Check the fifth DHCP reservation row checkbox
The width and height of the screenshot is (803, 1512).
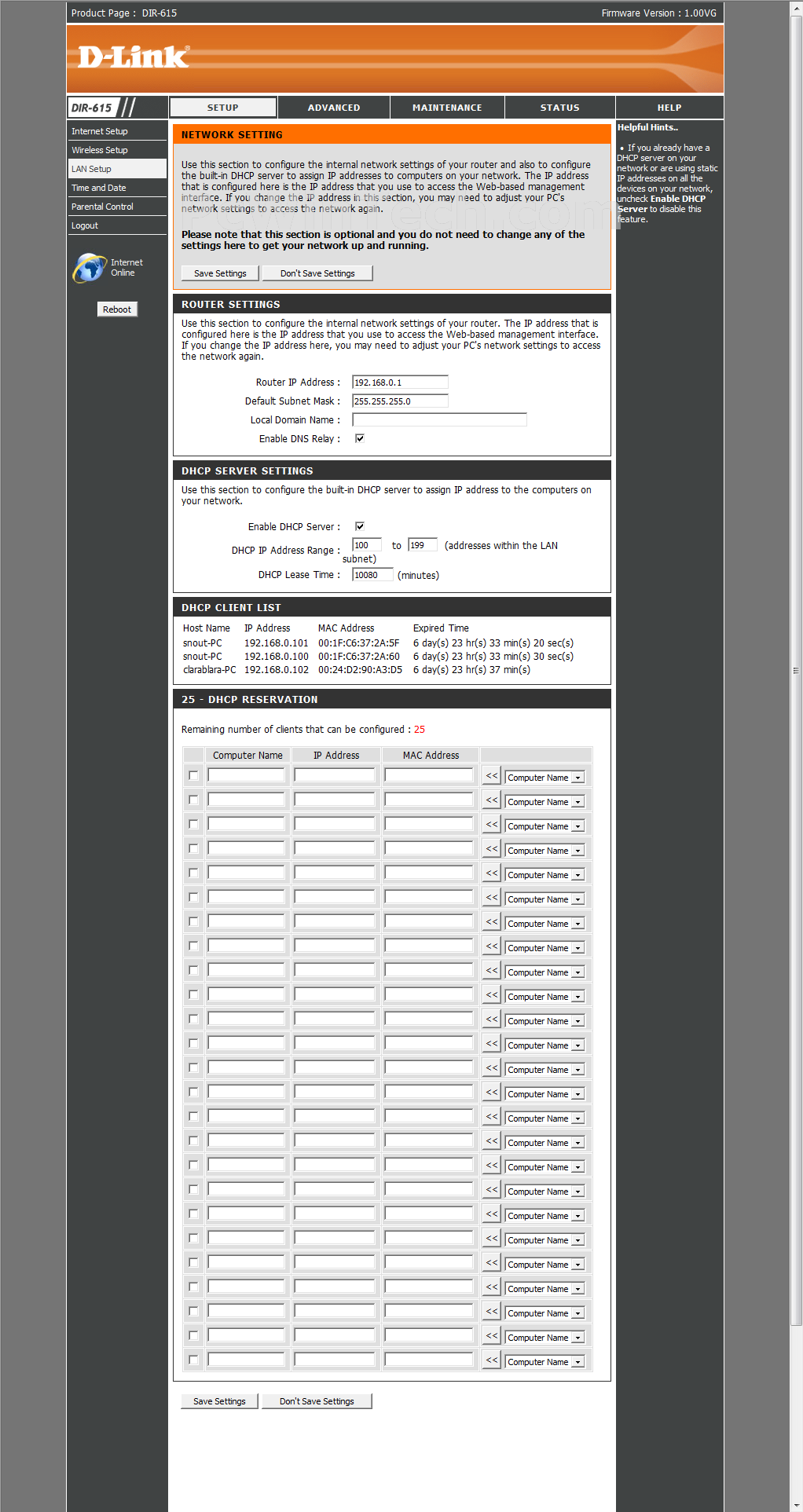(x=193, y=873)
